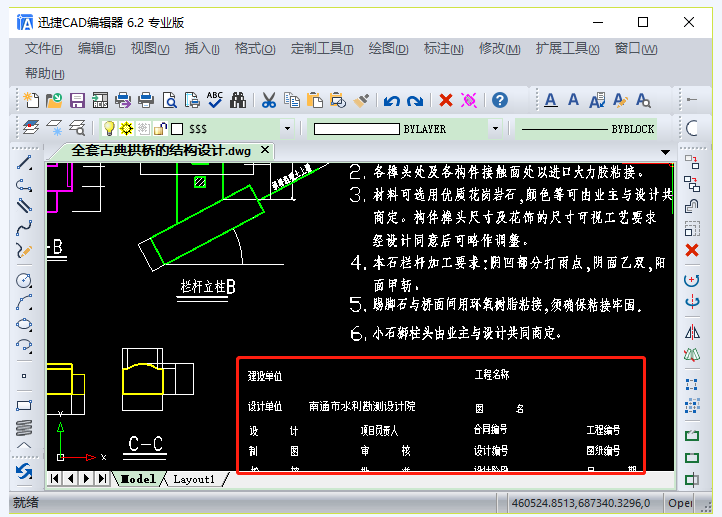The width and height of the screenshot is (722, 517).
Task: Toggle the layer padlock lock icon
Action: point(160,128)
